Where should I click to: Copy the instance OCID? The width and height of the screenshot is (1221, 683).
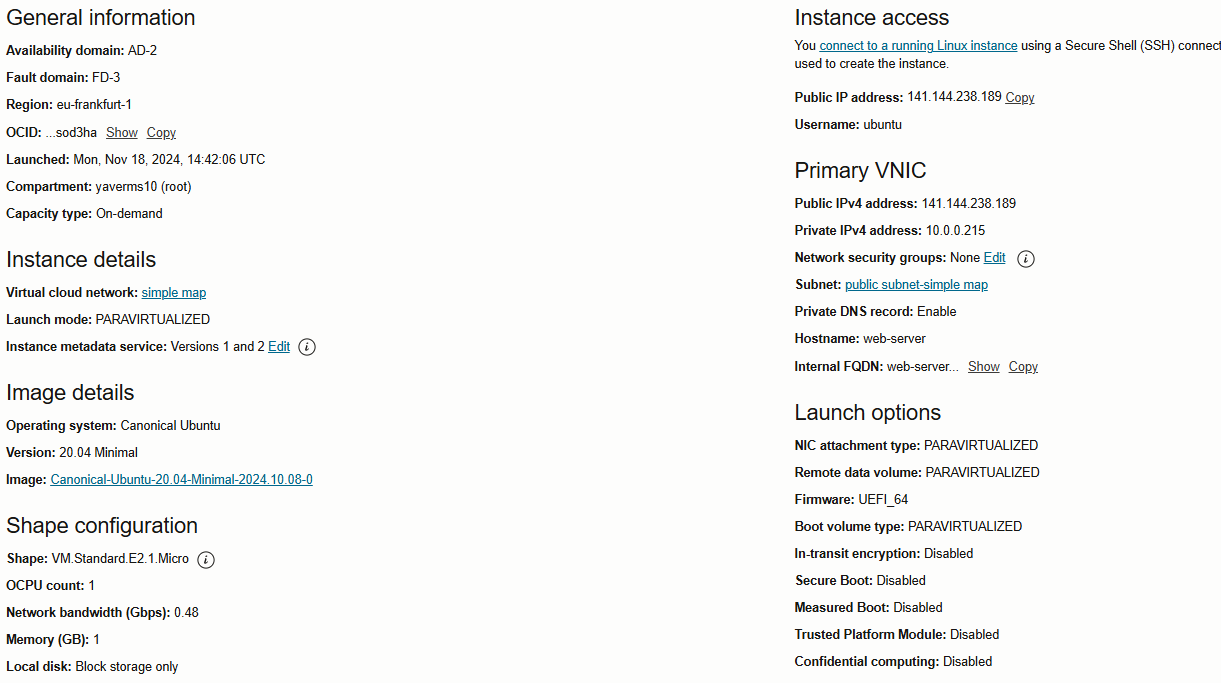tap(161, 132)
